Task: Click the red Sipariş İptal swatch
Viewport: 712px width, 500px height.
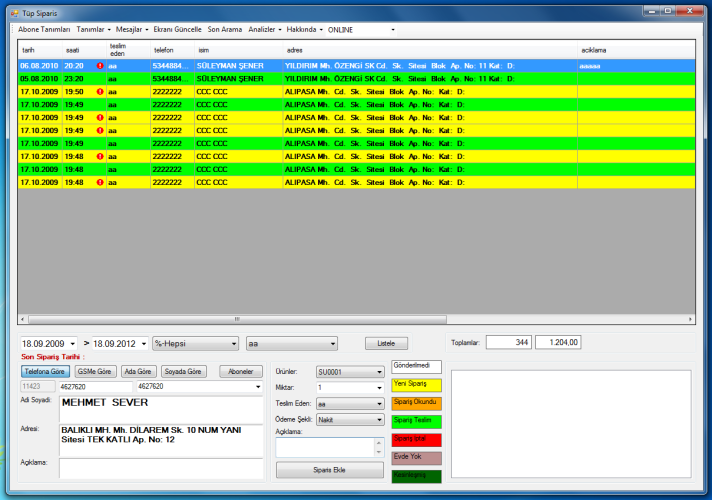Action: [x=416, y=440]
